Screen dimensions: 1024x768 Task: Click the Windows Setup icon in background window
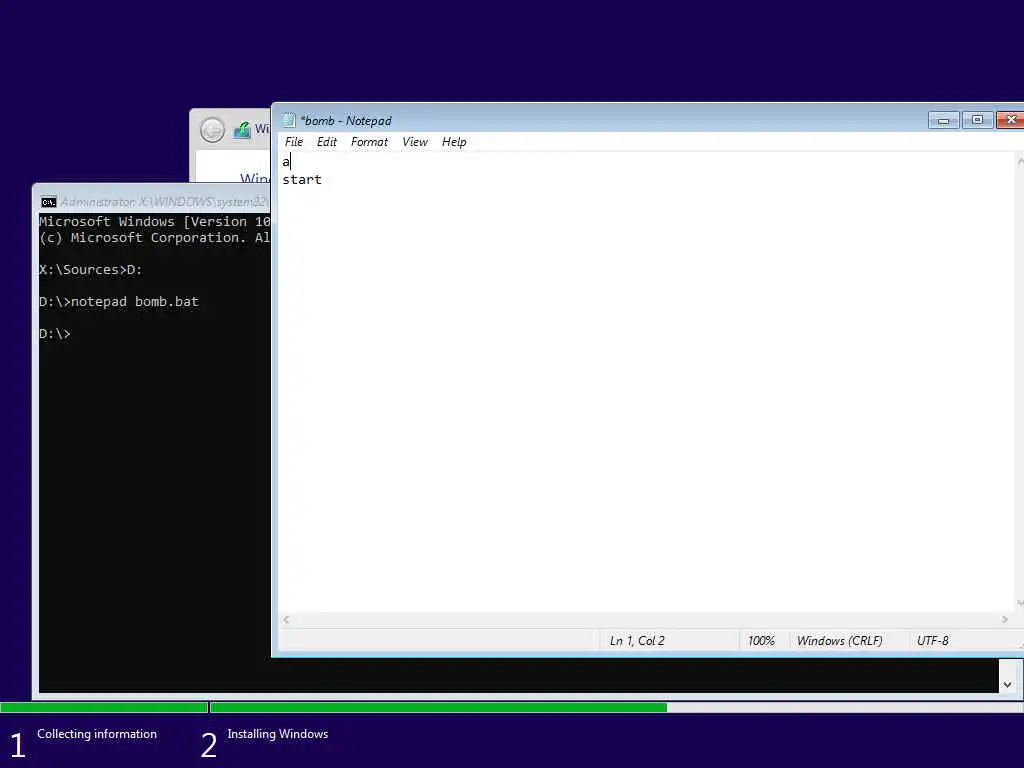click(242, 130)
